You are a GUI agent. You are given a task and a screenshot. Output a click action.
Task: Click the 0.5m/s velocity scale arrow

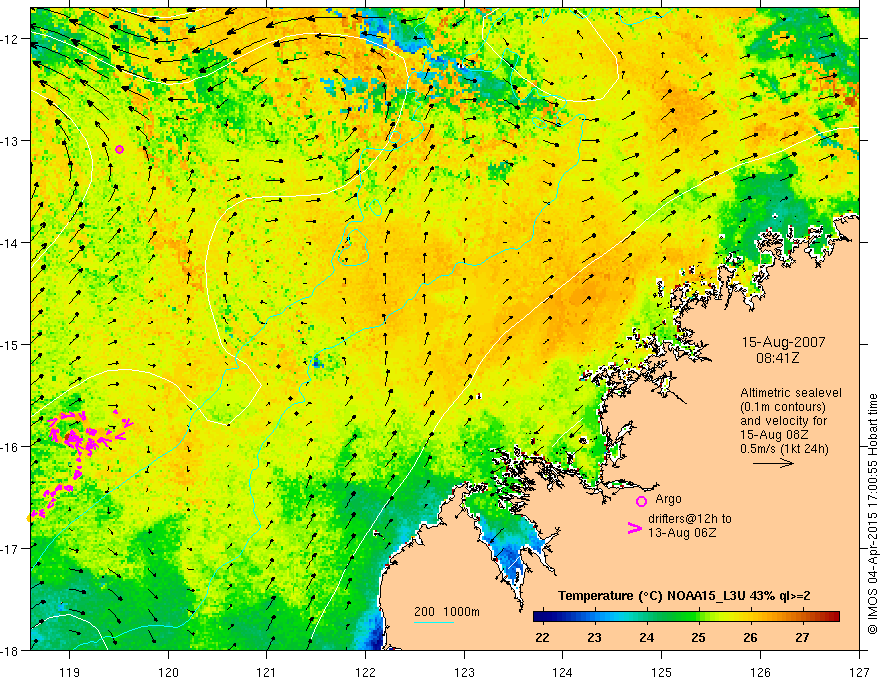773,463
